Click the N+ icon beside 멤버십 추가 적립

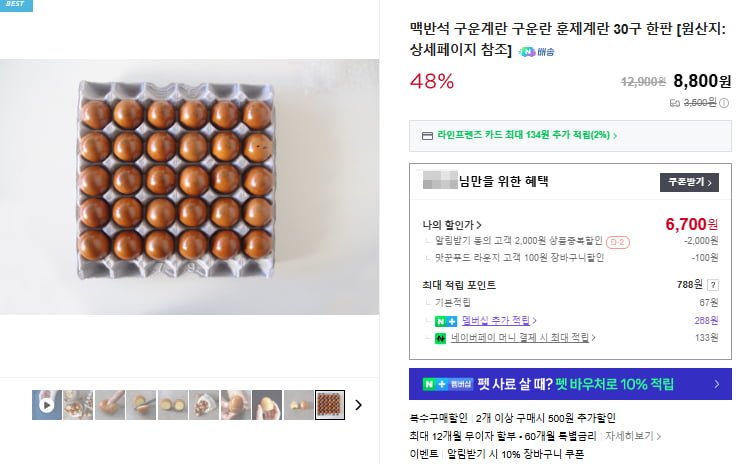(445, 320)
